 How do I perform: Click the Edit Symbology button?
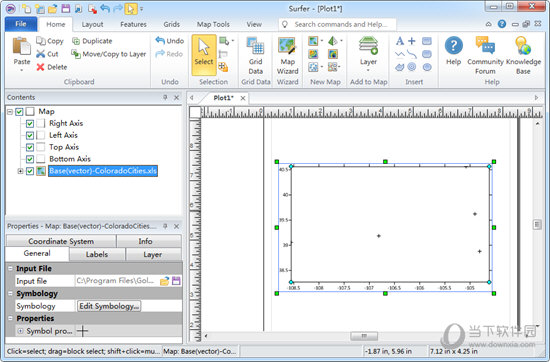point(109,306)
